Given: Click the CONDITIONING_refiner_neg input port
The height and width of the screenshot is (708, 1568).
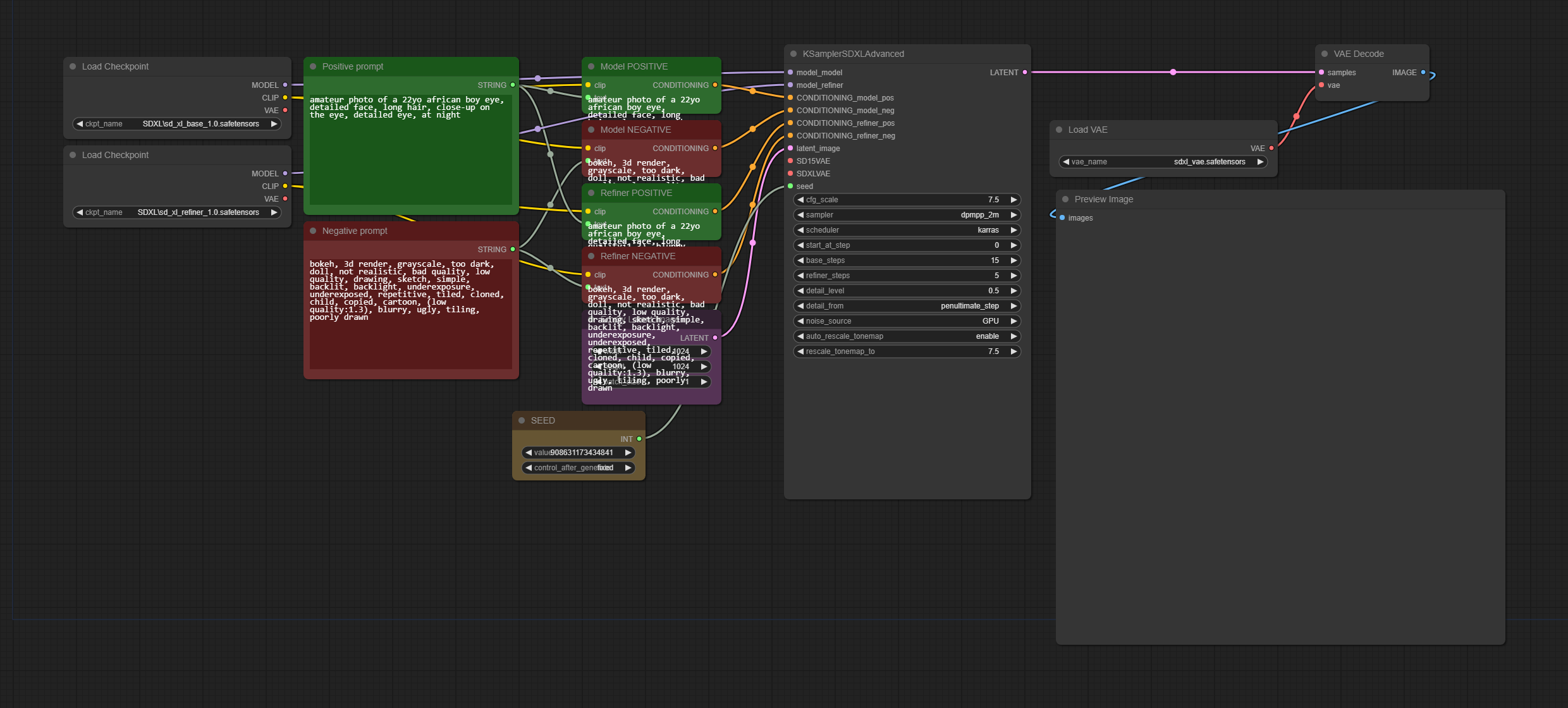Looking at the screenshot, I should click(790, 135).
